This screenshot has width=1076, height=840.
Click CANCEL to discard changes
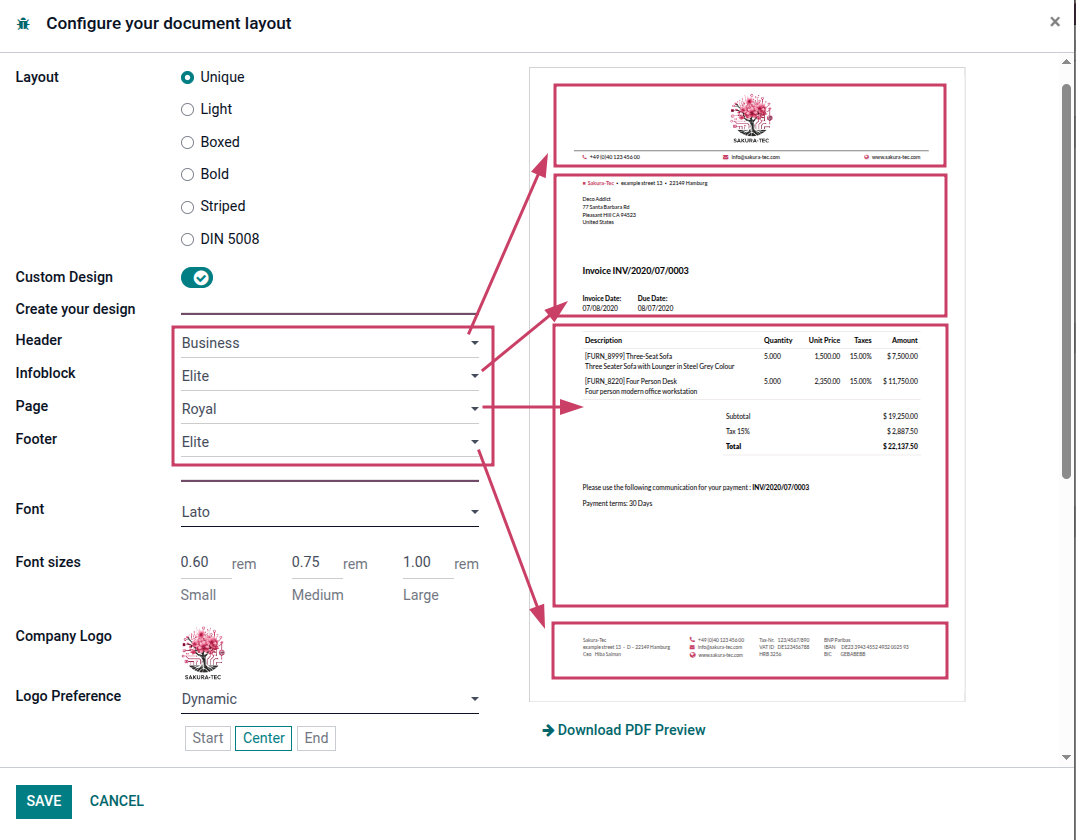click(x=117, y=802)
